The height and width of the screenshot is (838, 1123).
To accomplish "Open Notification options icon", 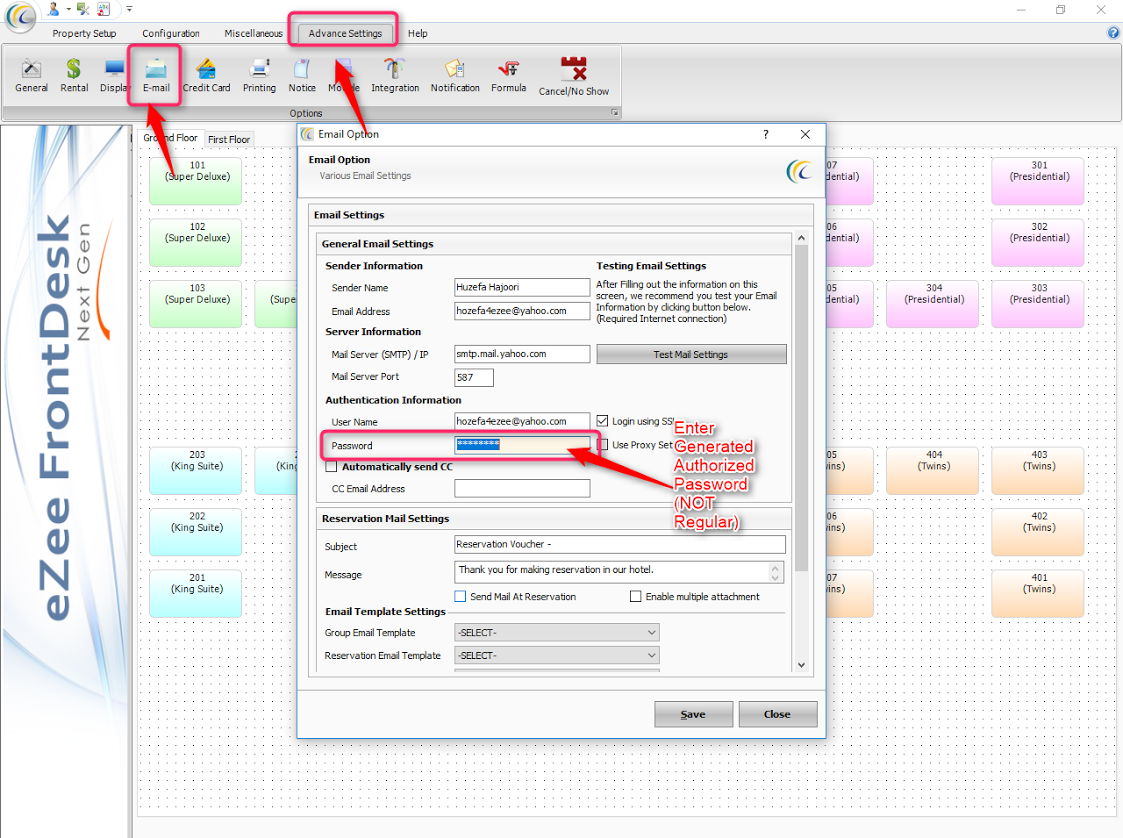I will tap(455, 76).
